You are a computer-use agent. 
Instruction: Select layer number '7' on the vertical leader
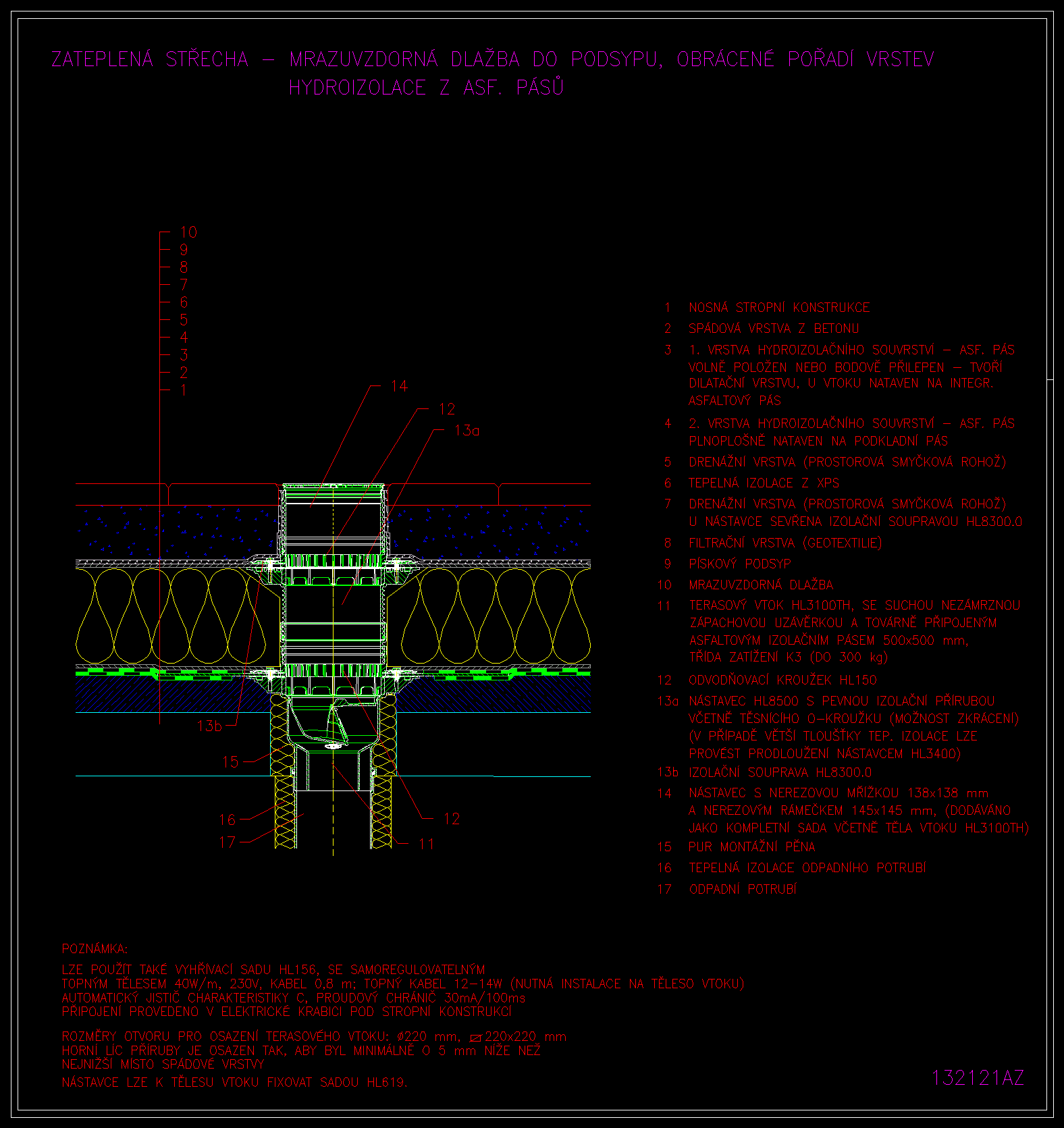[x=184, y=285]
